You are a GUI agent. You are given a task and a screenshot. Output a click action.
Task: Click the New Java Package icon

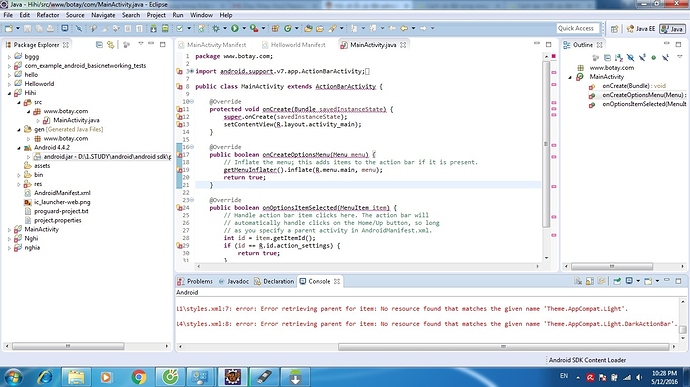pos(275,28)
